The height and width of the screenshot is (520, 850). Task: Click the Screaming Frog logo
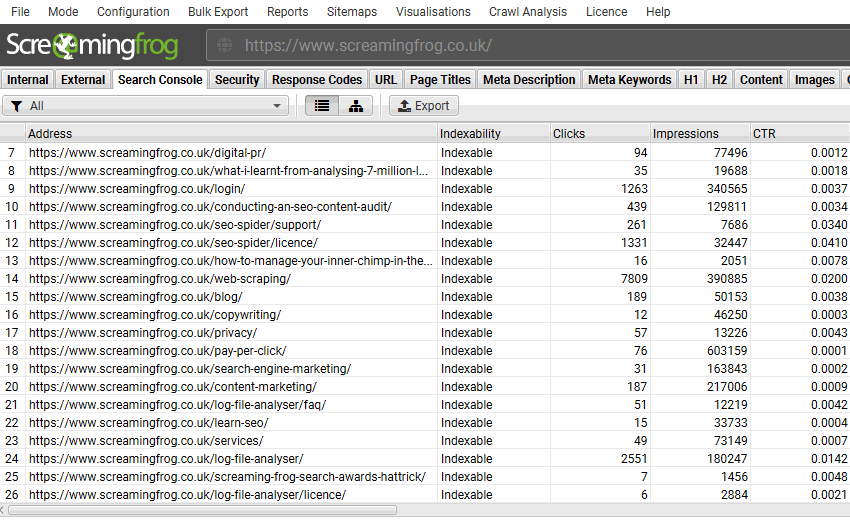[92, 46]
